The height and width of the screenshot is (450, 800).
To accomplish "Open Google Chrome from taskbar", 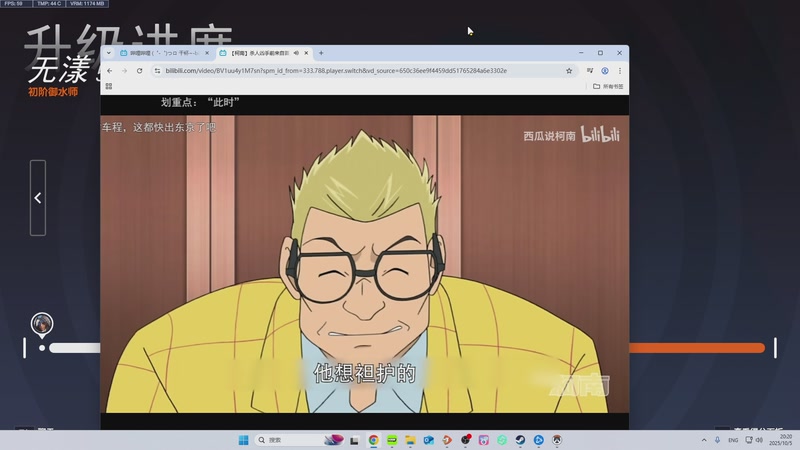I will pos(373,440).
